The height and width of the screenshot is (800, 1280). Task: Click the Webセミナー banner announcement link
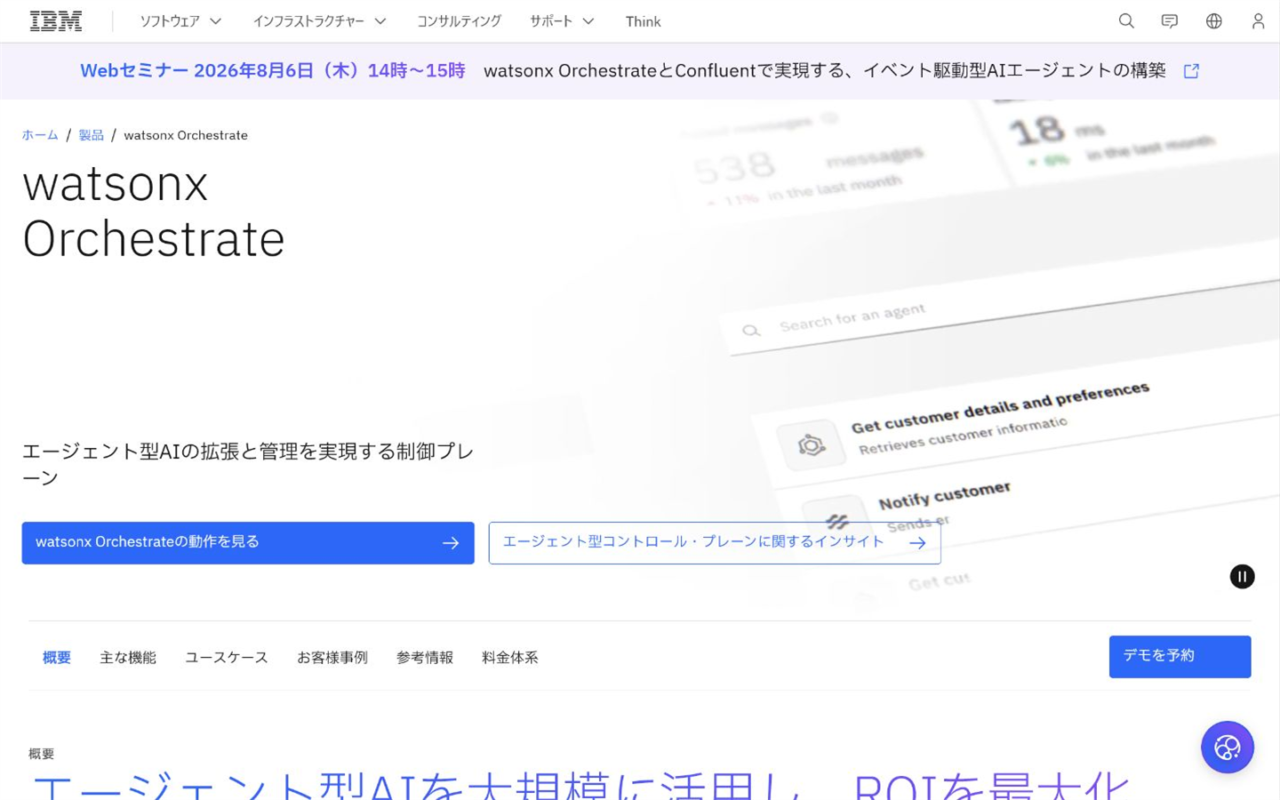coord(640,71)
